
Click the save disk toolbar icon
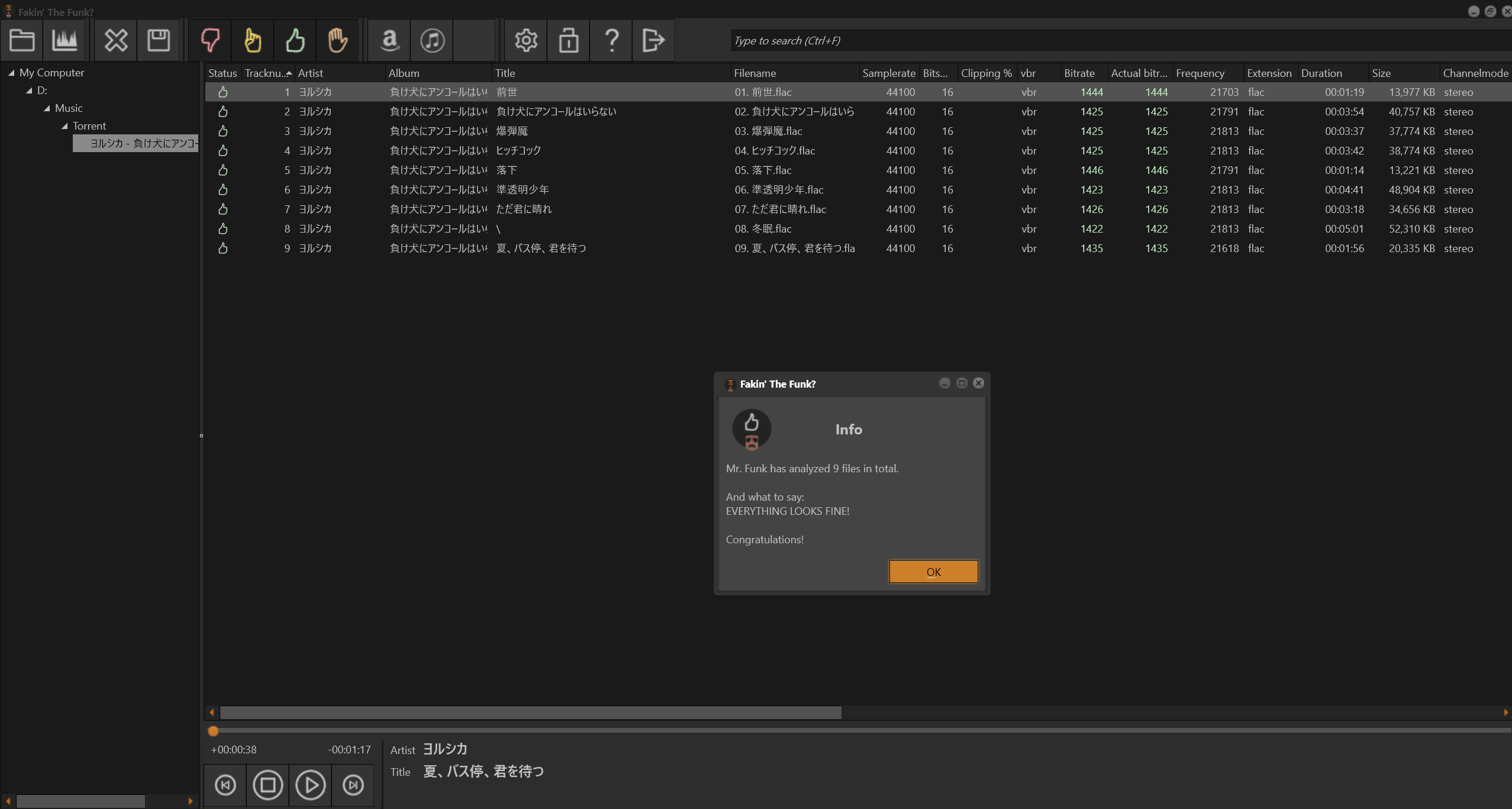(x=158, y=40)
